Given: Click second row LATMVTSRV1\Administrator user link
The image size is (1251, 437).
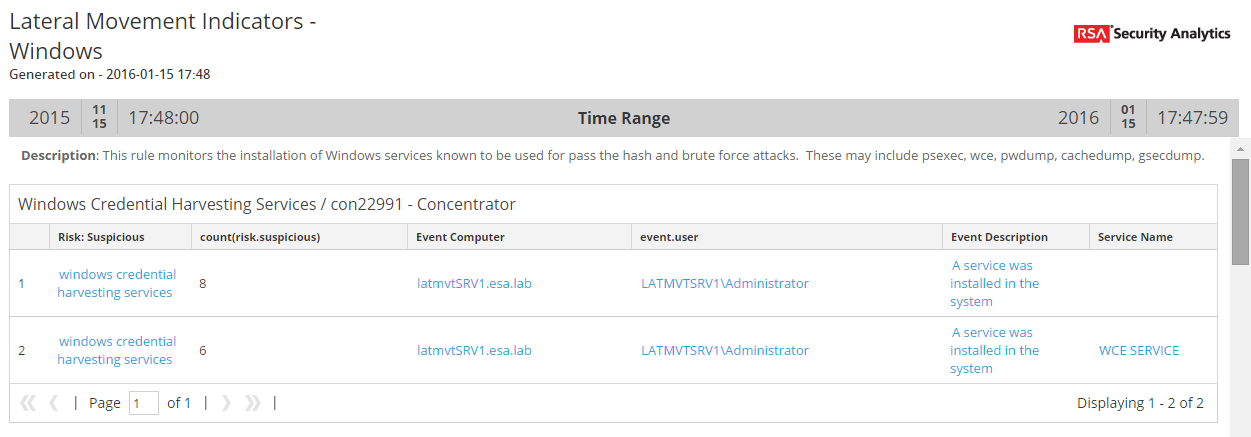Looking at the screenshot, I should tap(724, 351).
